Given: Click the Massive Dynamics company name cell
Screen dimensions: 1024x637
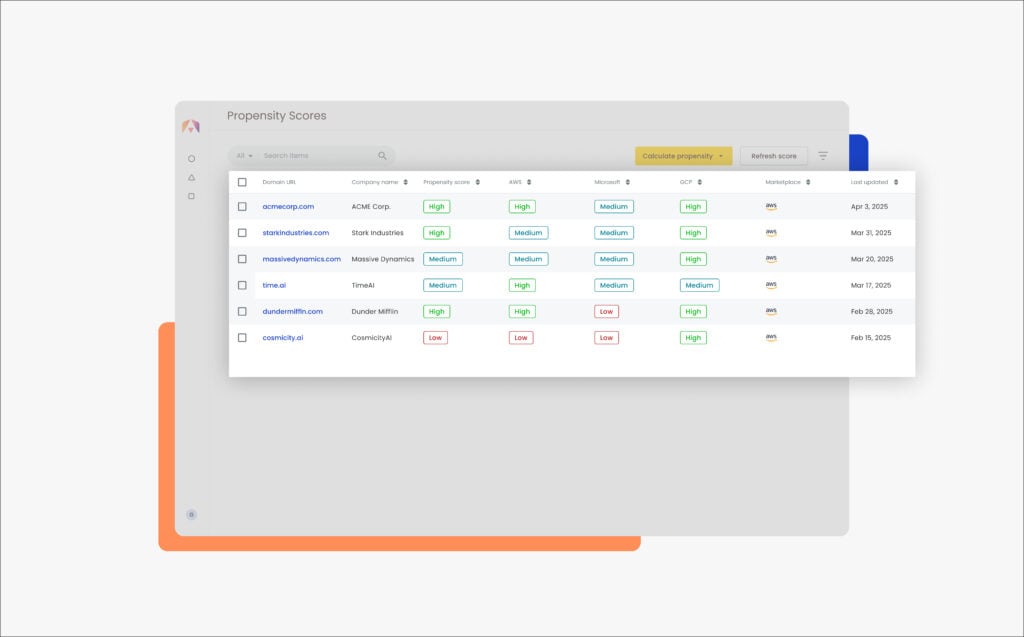Looking at the screenshot, I should pyautogui.click(x=383, y=259).
